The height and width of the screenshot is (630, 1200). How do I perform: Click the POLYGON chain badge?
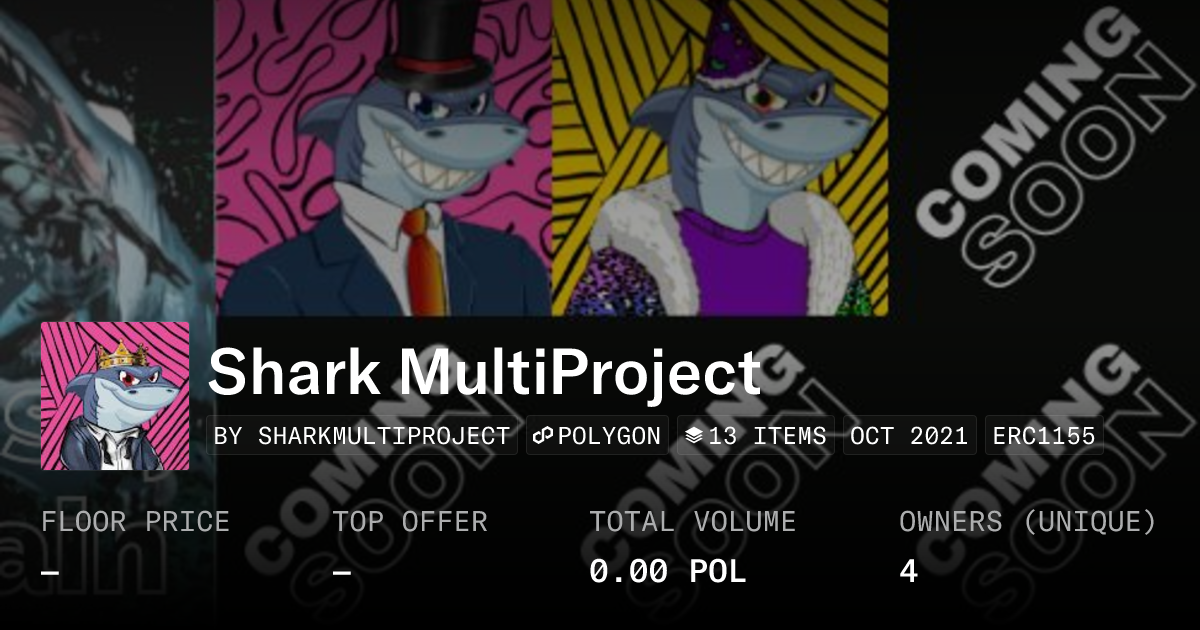[x=597, y=436]
